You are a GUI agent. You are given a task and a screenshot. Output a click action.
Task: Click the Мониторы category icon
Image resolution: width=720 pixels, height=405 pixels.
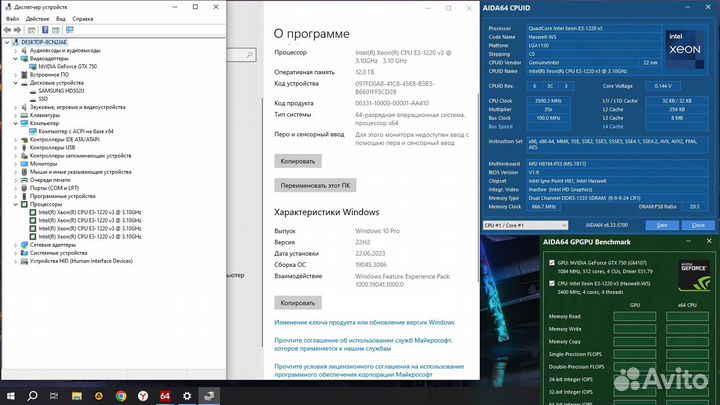pos(24,164)
